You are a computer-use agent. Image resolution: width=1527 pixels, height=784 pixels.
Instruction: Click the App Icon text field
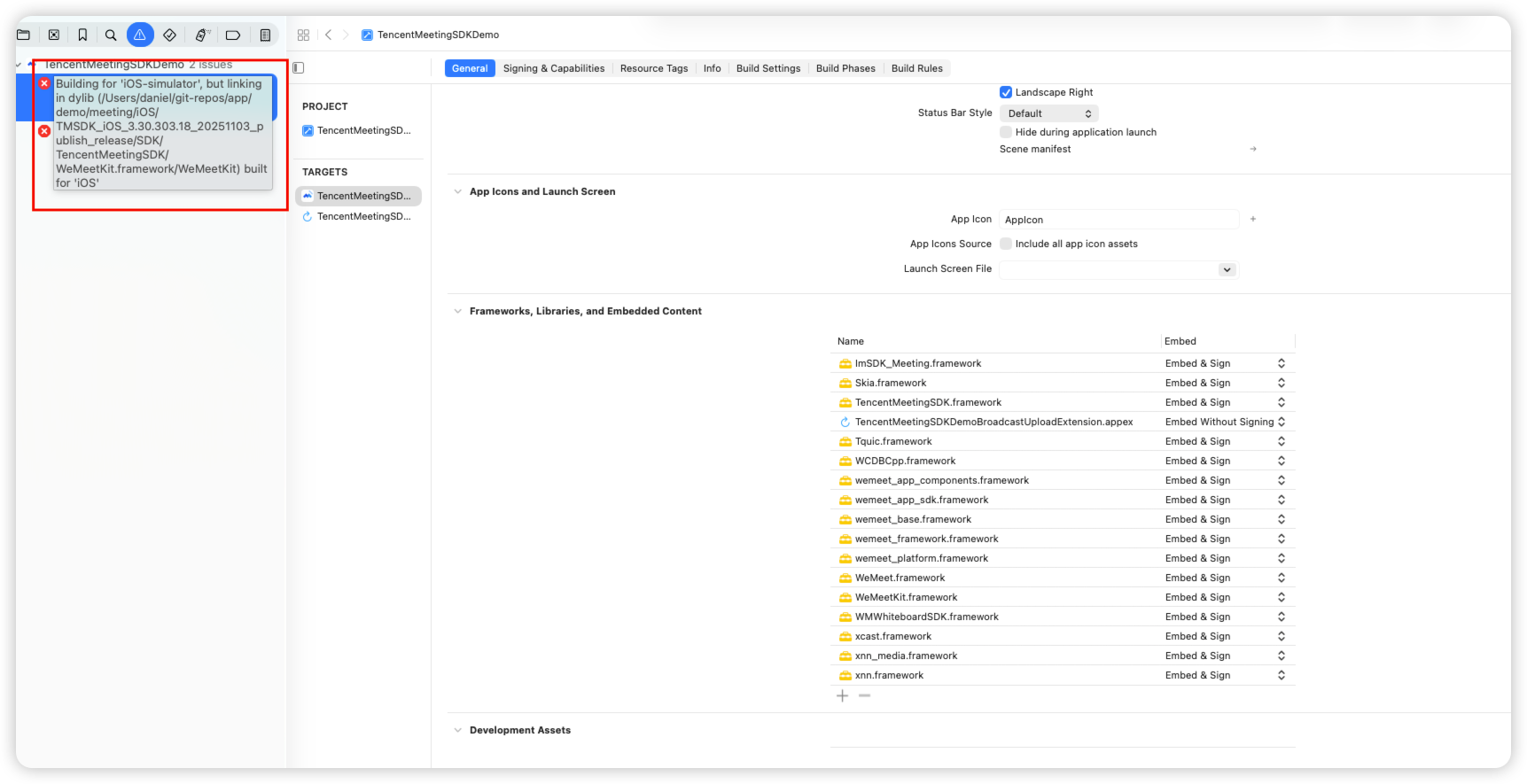click(1118, 220)
